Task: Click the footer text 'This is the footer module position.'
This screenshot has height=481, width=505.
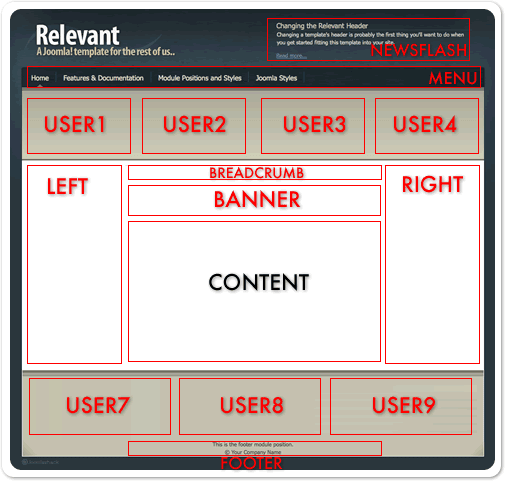Action: tap(253, 444)
